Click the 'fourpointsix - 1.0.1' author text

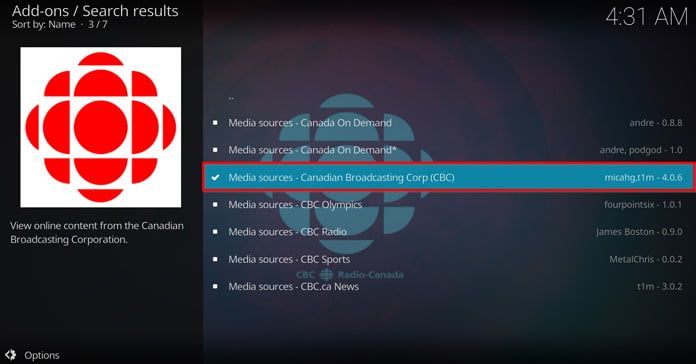(643, 205)
